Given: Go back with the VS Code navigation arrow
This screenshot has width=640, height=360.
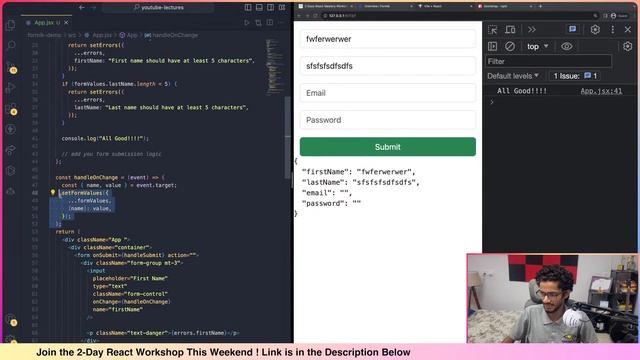Looking at the screenshot, I should coord(82,7).
